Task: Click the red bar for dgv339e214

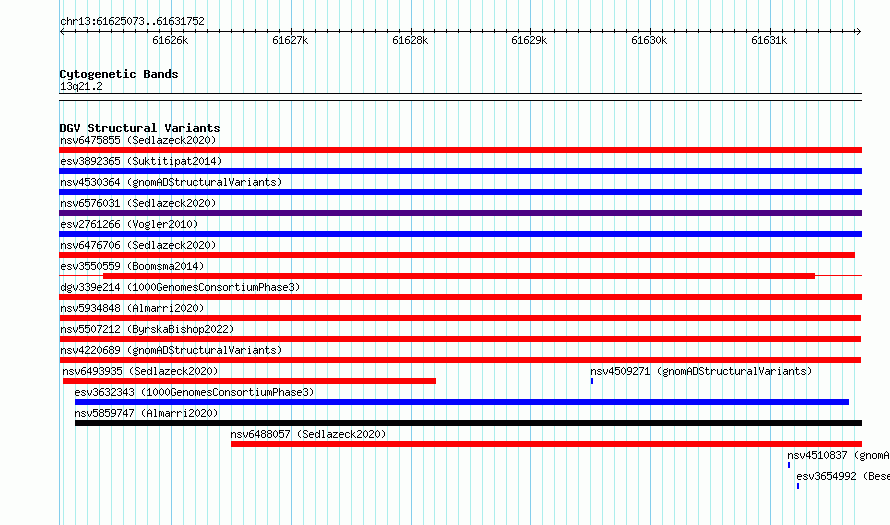Action: click(x=460, y=297)
